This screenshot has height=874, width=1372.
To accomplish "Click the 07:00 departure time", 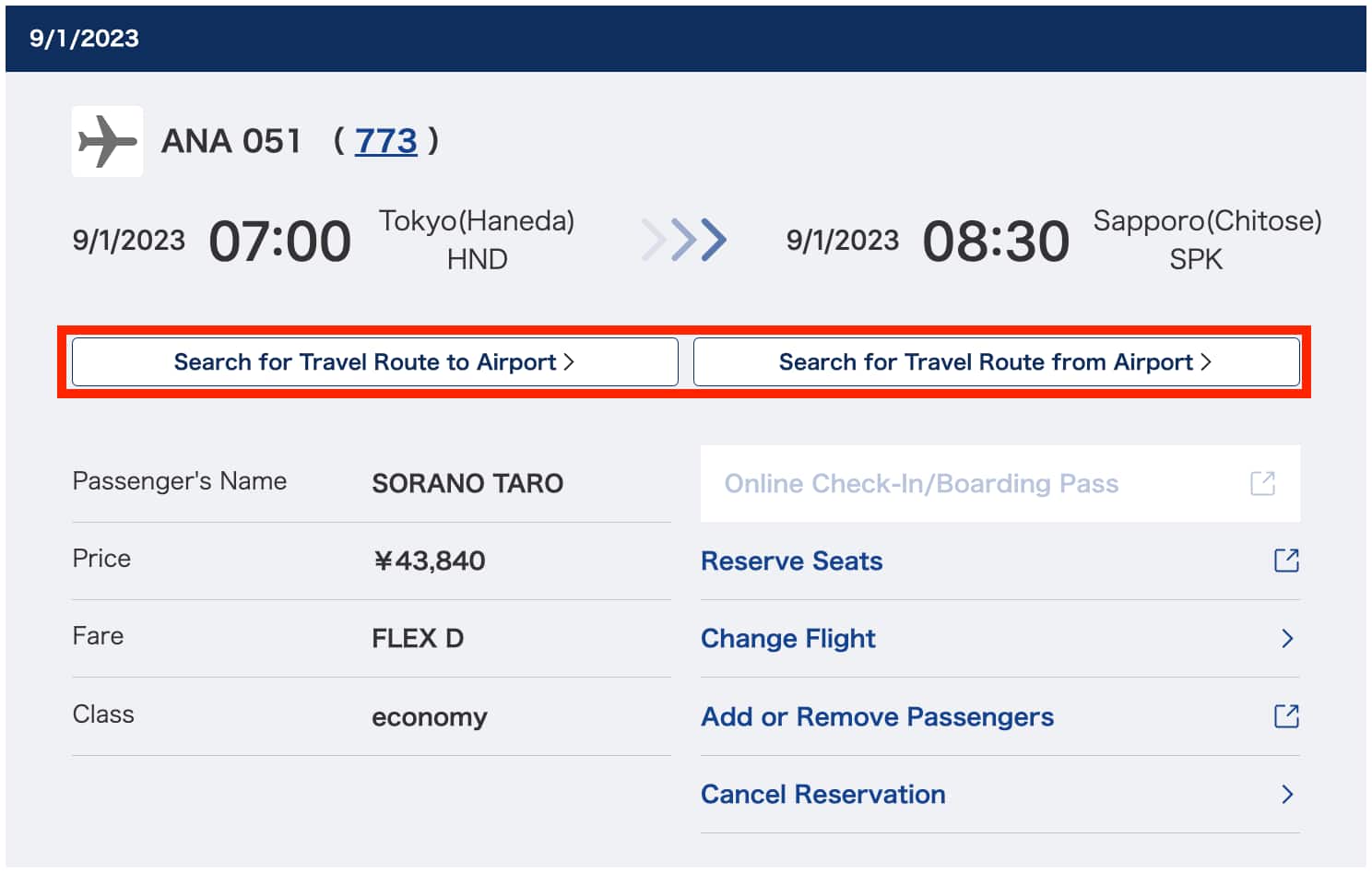I will 279,242.
